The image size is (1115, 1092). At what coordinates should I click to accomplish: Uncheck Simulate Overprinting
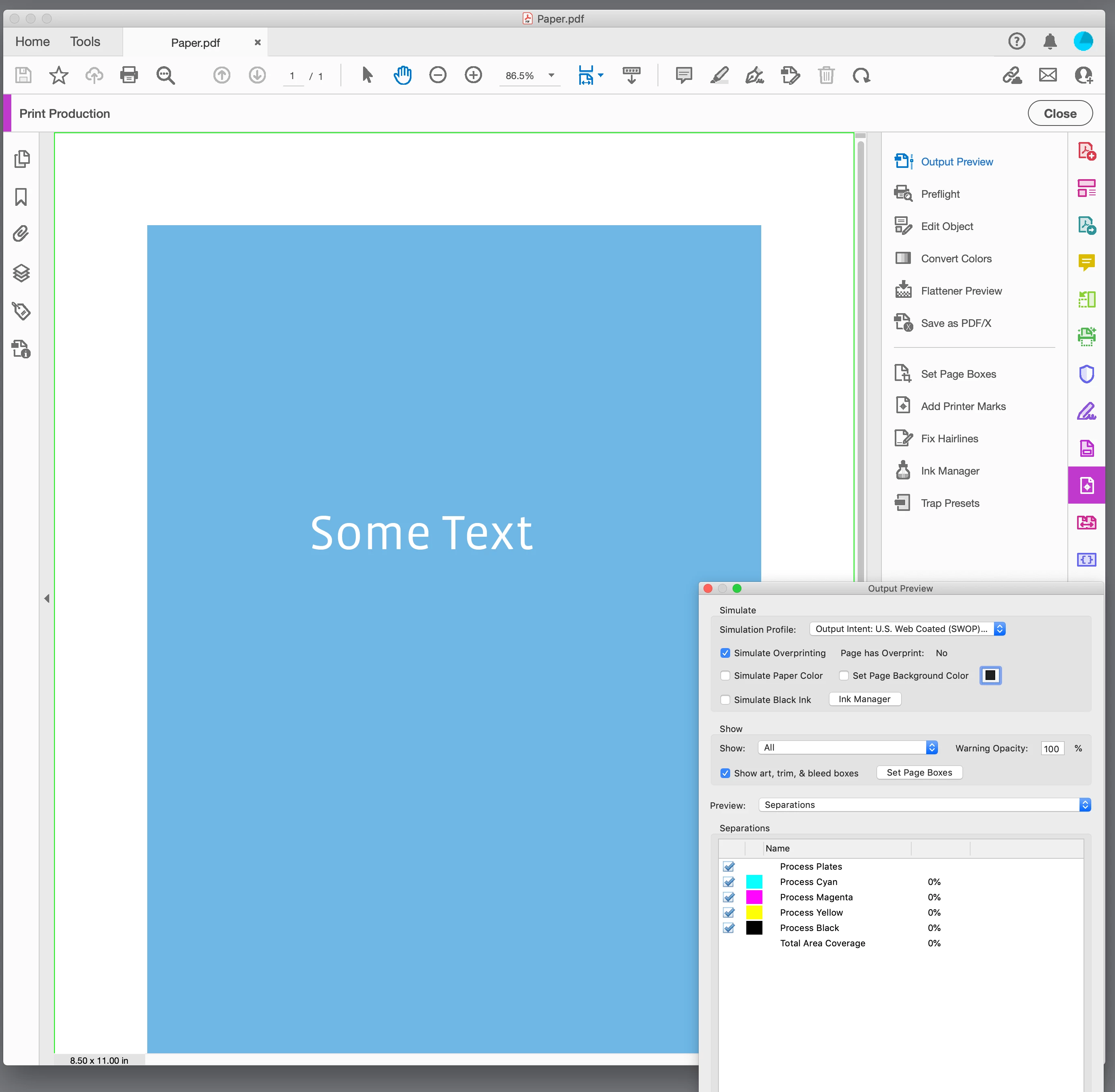pyautogui.click(x=725, y=653)
